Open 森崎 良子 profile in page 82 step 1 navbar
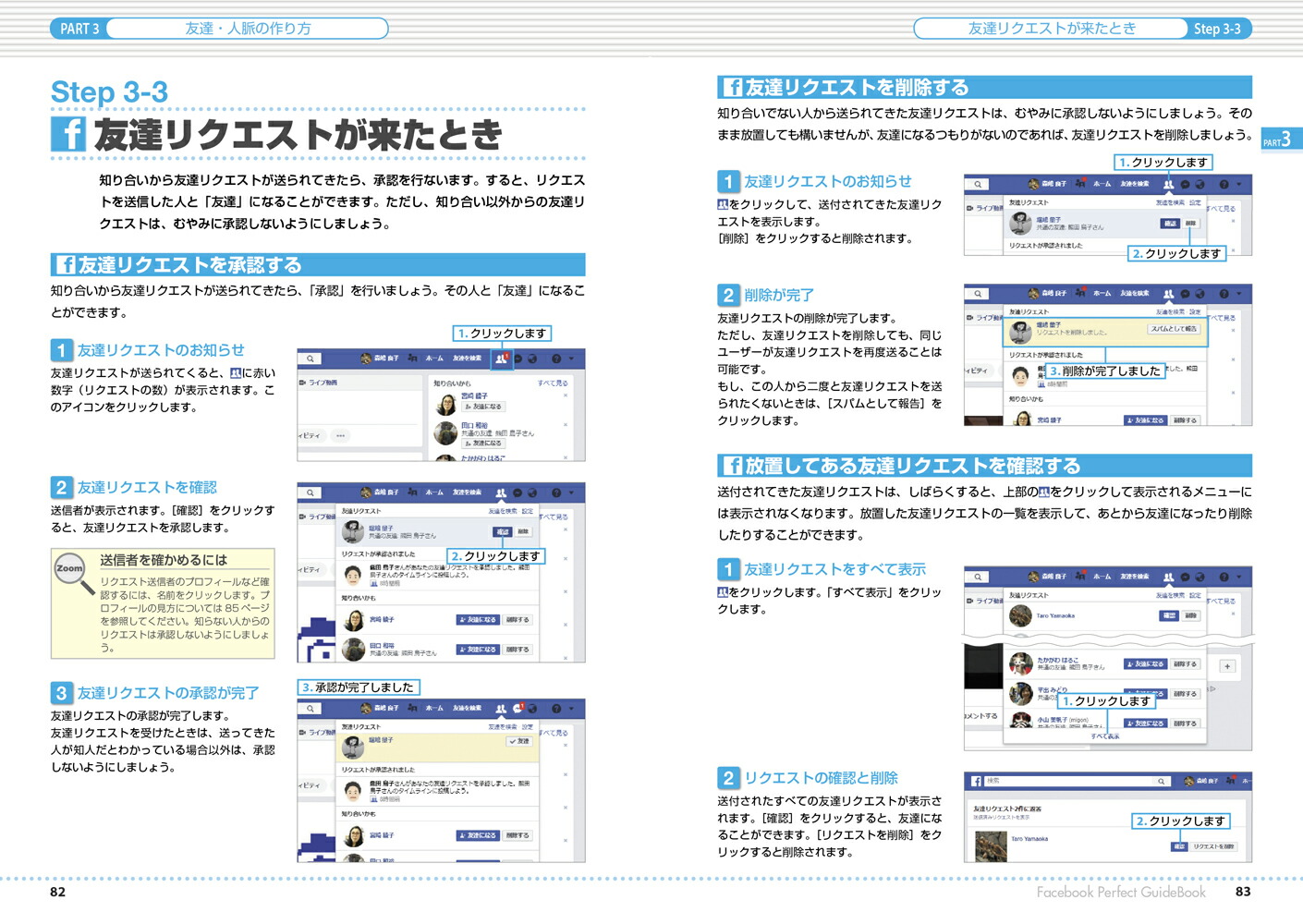 [380, 359]
